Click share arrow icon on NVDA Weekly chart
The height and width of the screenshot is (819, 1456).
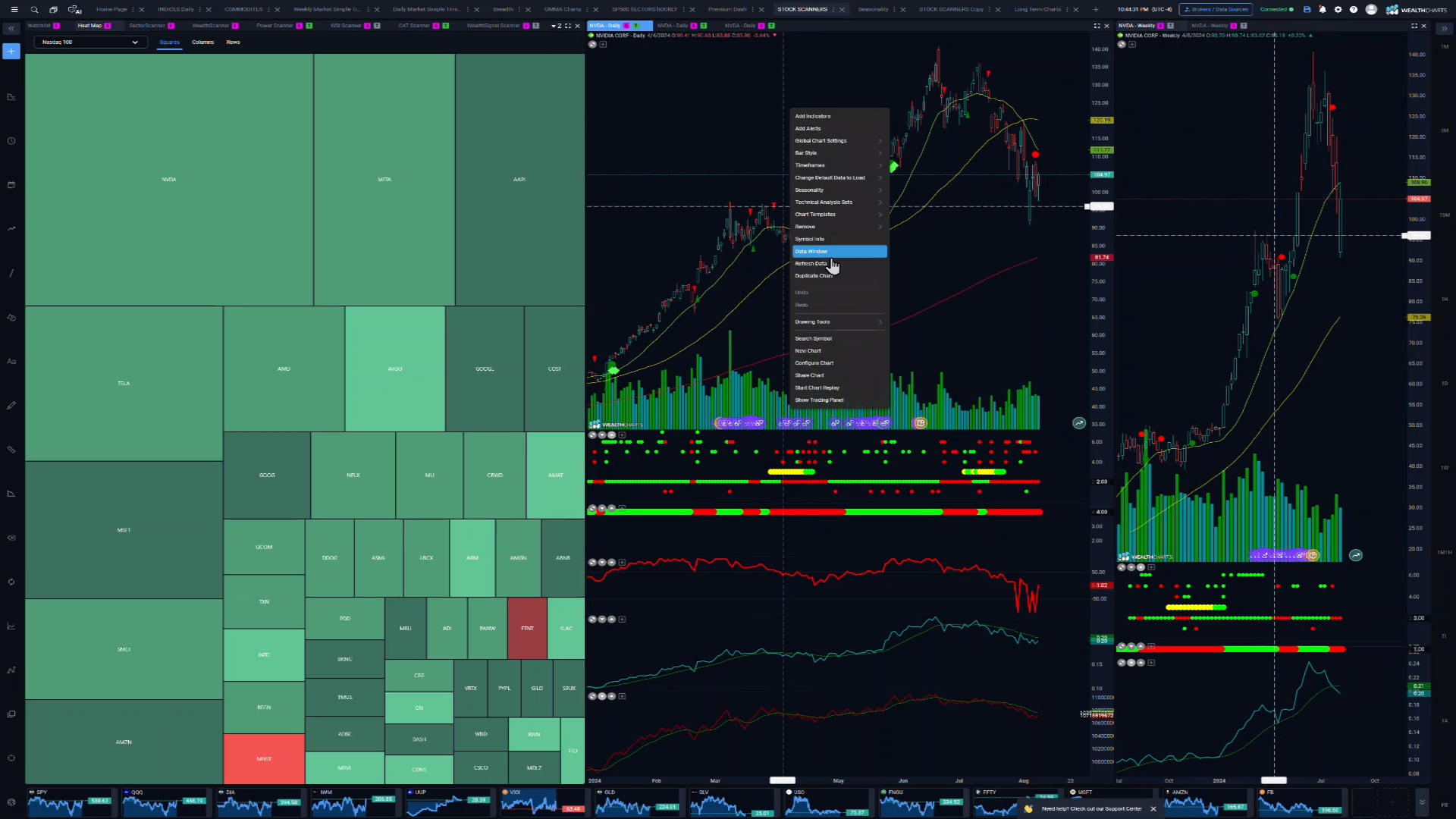(1356, 556)
